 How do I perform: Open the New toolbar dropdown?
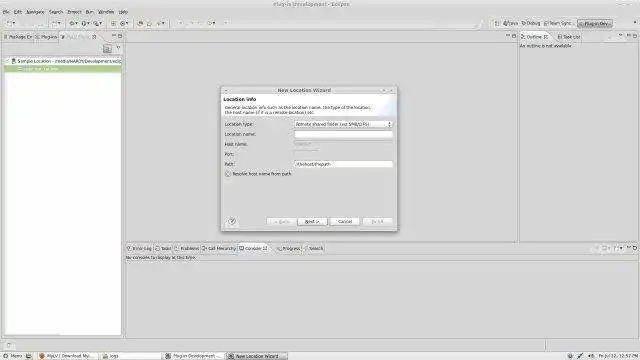click(x=14, y=23)
